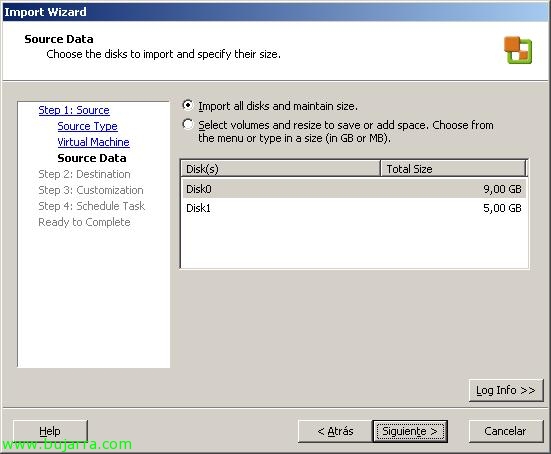Open Help for the wizard
Image resolution: width=551 pixels, height=454 pixels.
(x=50, y=431)
